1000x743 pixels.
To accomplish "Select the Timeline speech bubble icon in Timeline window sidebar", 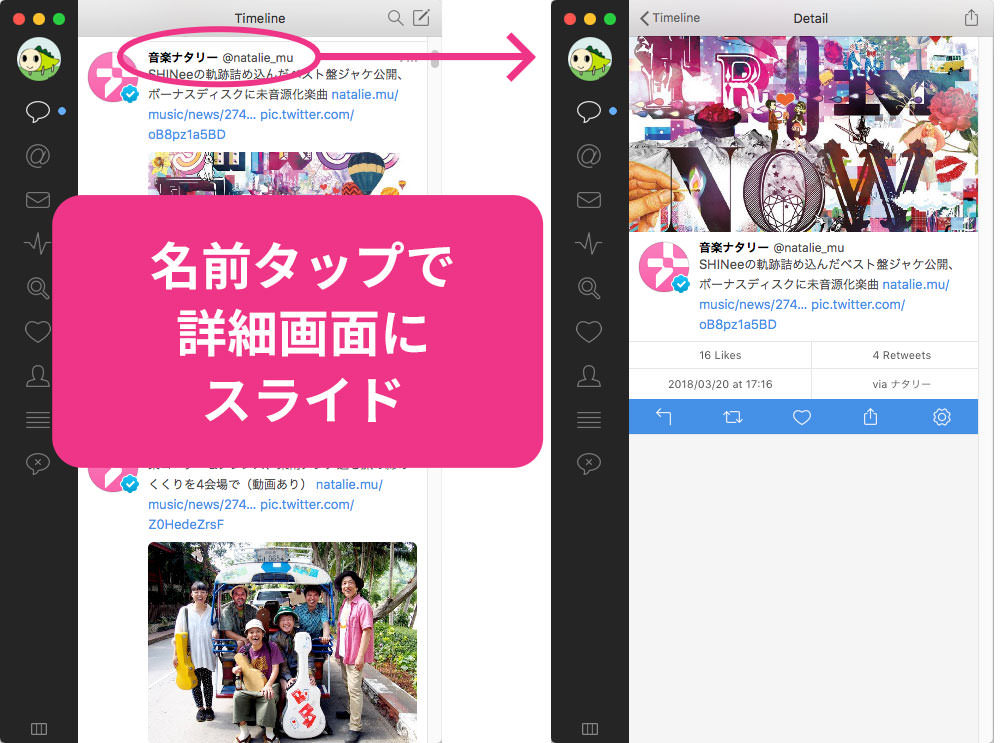I will pos(38,111).
